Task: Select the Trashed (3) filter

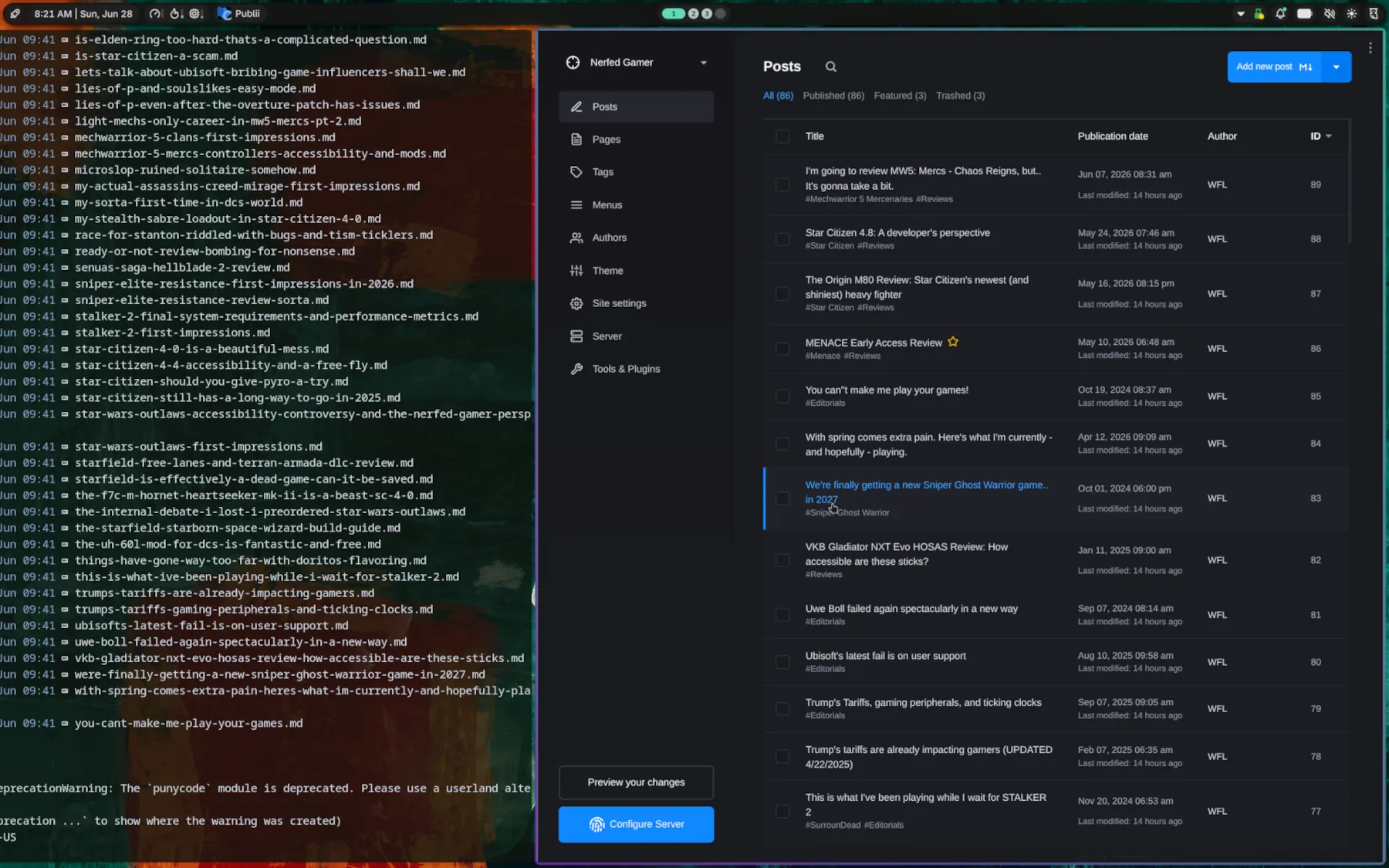Action: [960, 96]
